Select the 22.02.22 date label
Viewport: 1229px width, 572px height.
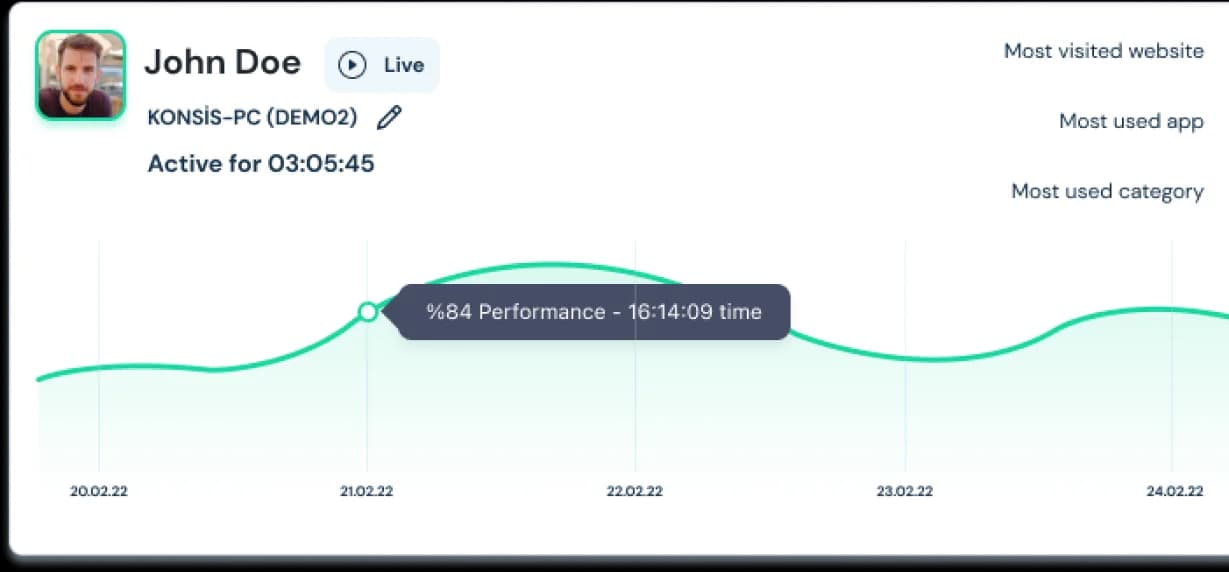point(636,492)
